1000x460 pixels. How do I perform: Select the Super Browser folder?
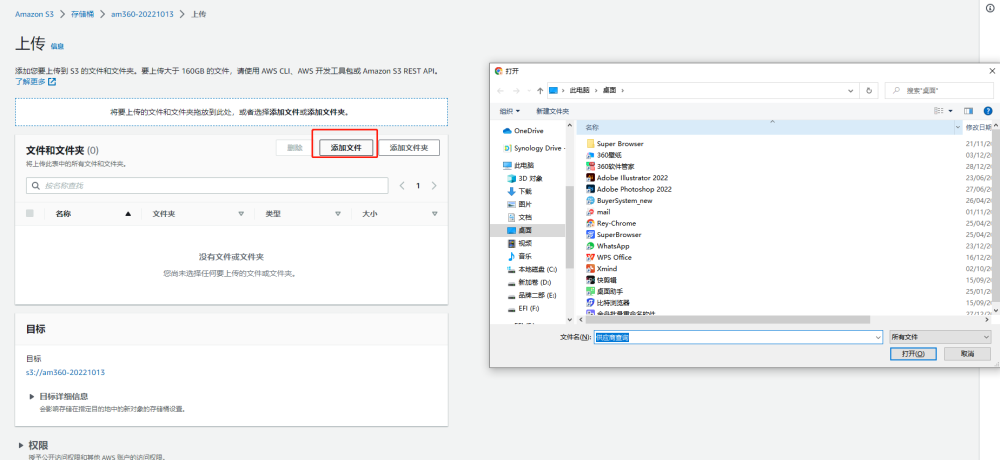tap(615, 144)
